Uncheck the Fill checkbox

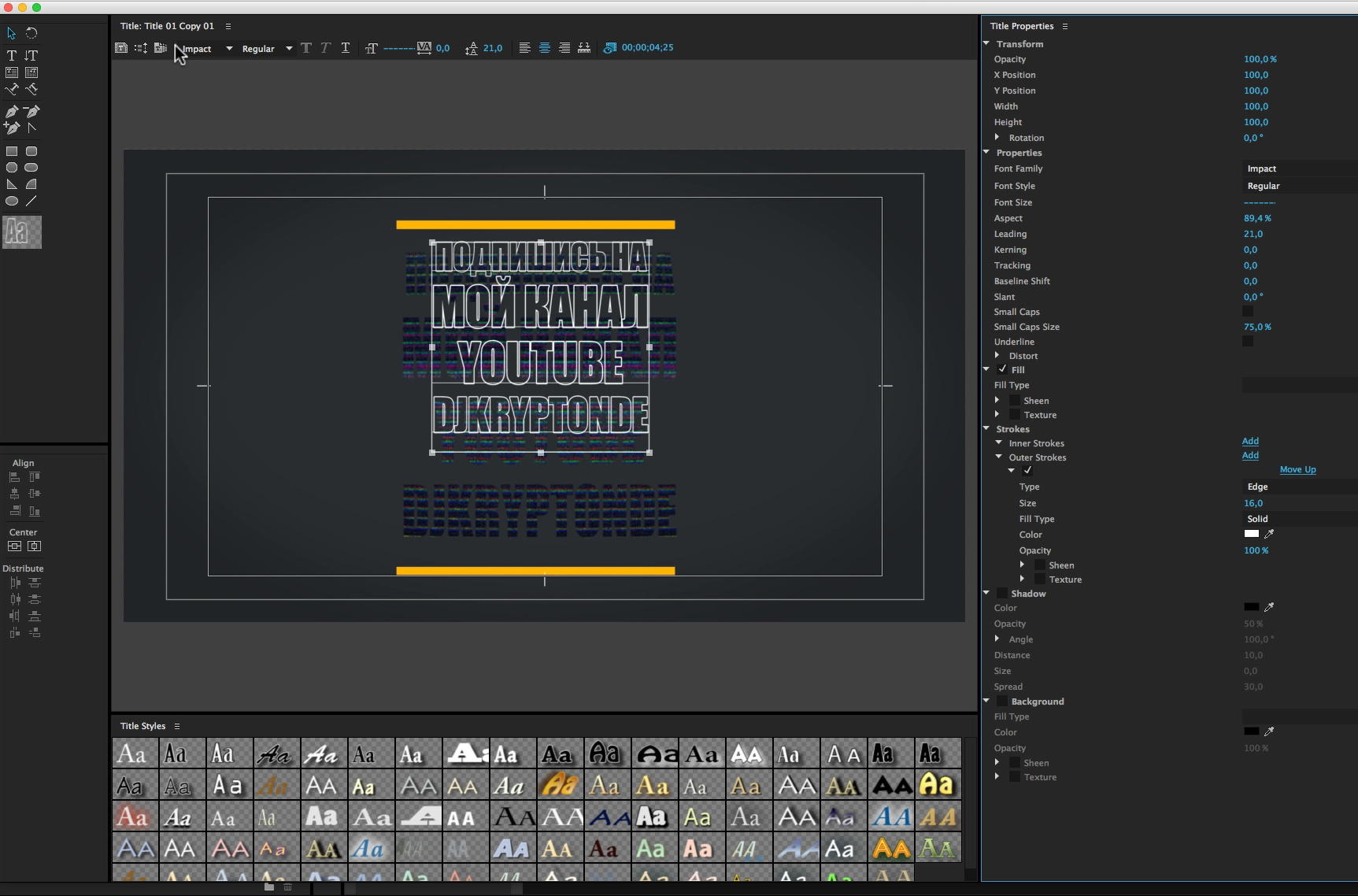click(1002, 369)
